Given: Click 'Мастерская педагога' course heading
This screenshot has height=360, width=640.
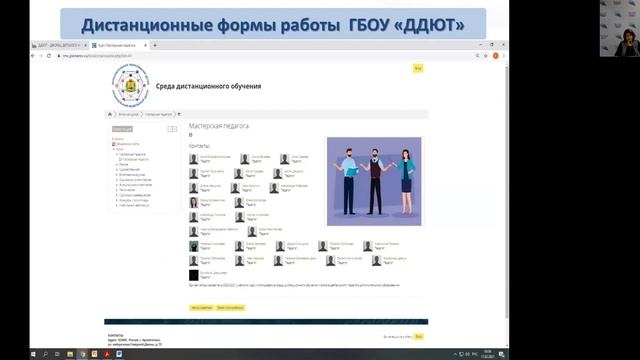Looking at the screenshot, I should tap(218, 126).
